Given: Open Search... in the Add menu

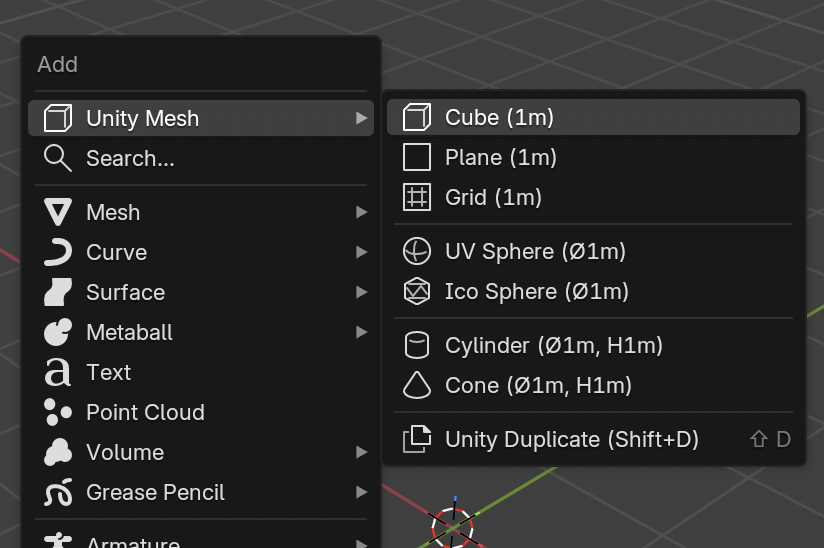Looking at the screenshot, I should pyautogui.click(x=201, y=158).
